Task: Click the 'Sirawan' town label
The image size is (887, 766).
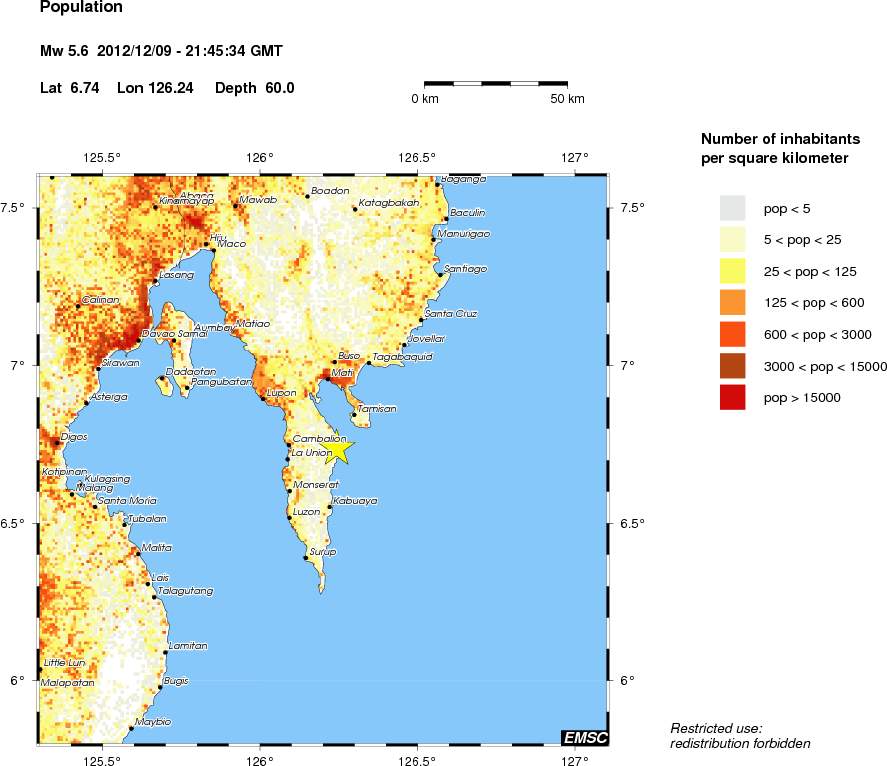Action: pos(120,363)
